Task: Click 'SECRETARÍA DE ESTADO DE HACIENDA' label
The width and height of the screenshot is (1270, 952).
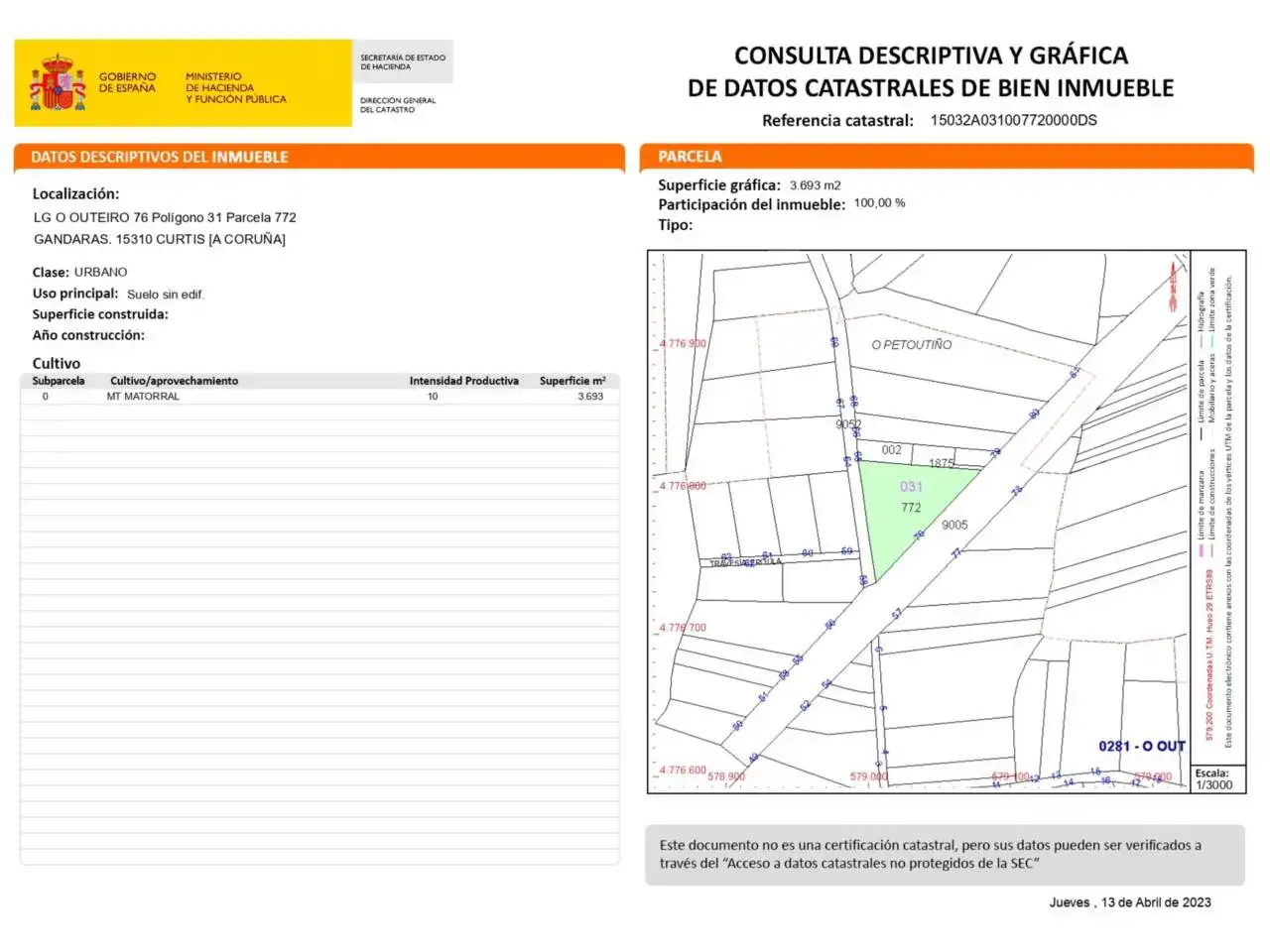Action: [x=402, y=61]
